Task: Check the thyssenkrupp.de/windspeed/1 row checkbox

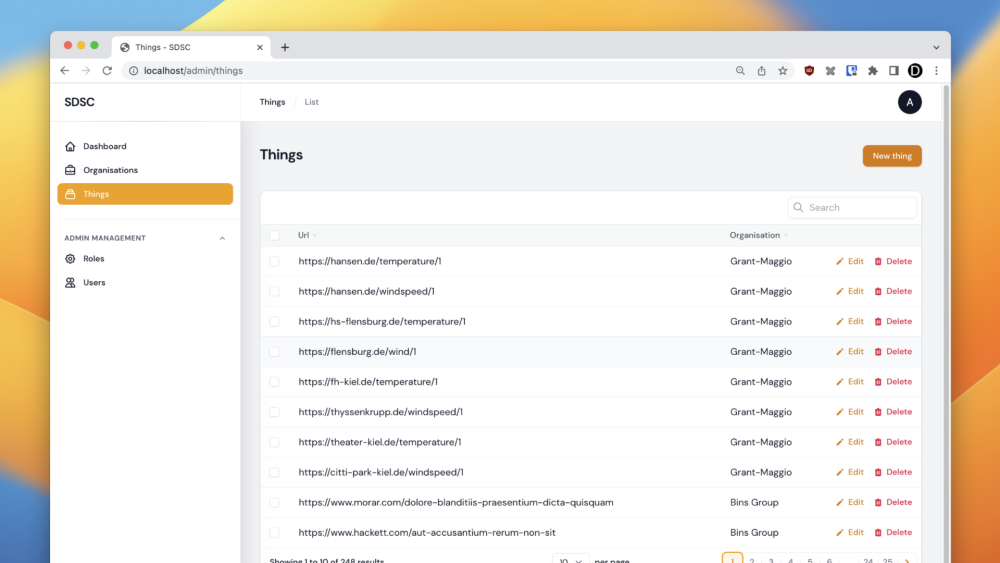Action: click(x=274, y=412)
